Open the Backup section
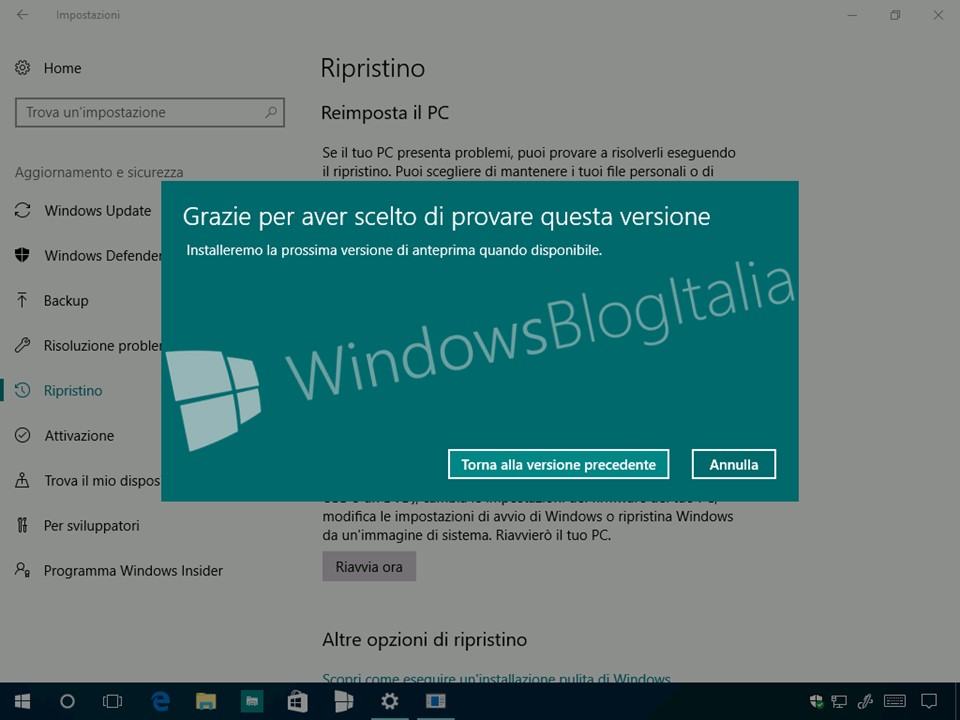The height and width of the screenshot is (720, 960). coord(66,301)
